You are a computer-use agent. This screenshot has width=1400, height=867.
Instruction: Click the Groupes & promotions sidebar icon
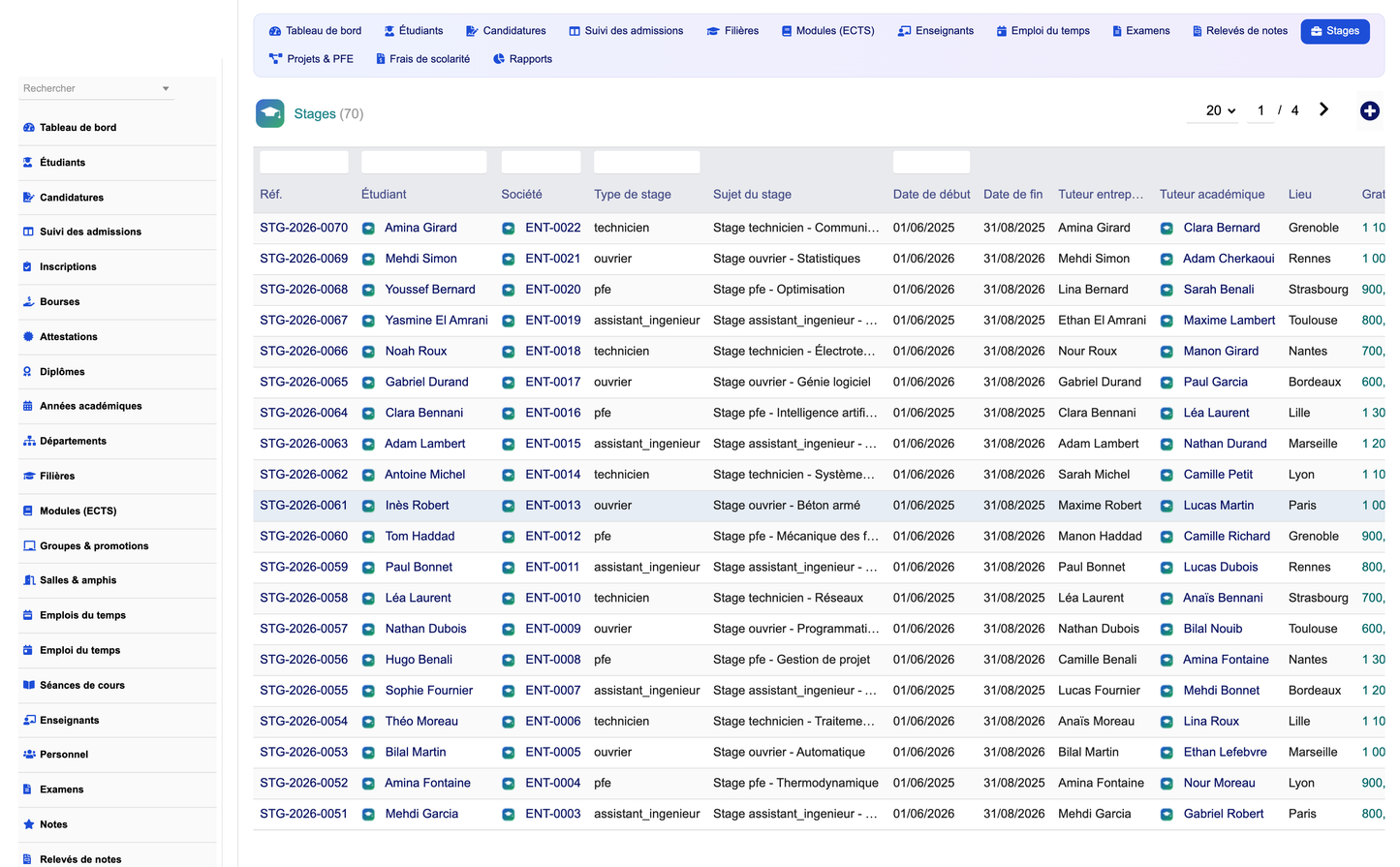coord(29,546)
